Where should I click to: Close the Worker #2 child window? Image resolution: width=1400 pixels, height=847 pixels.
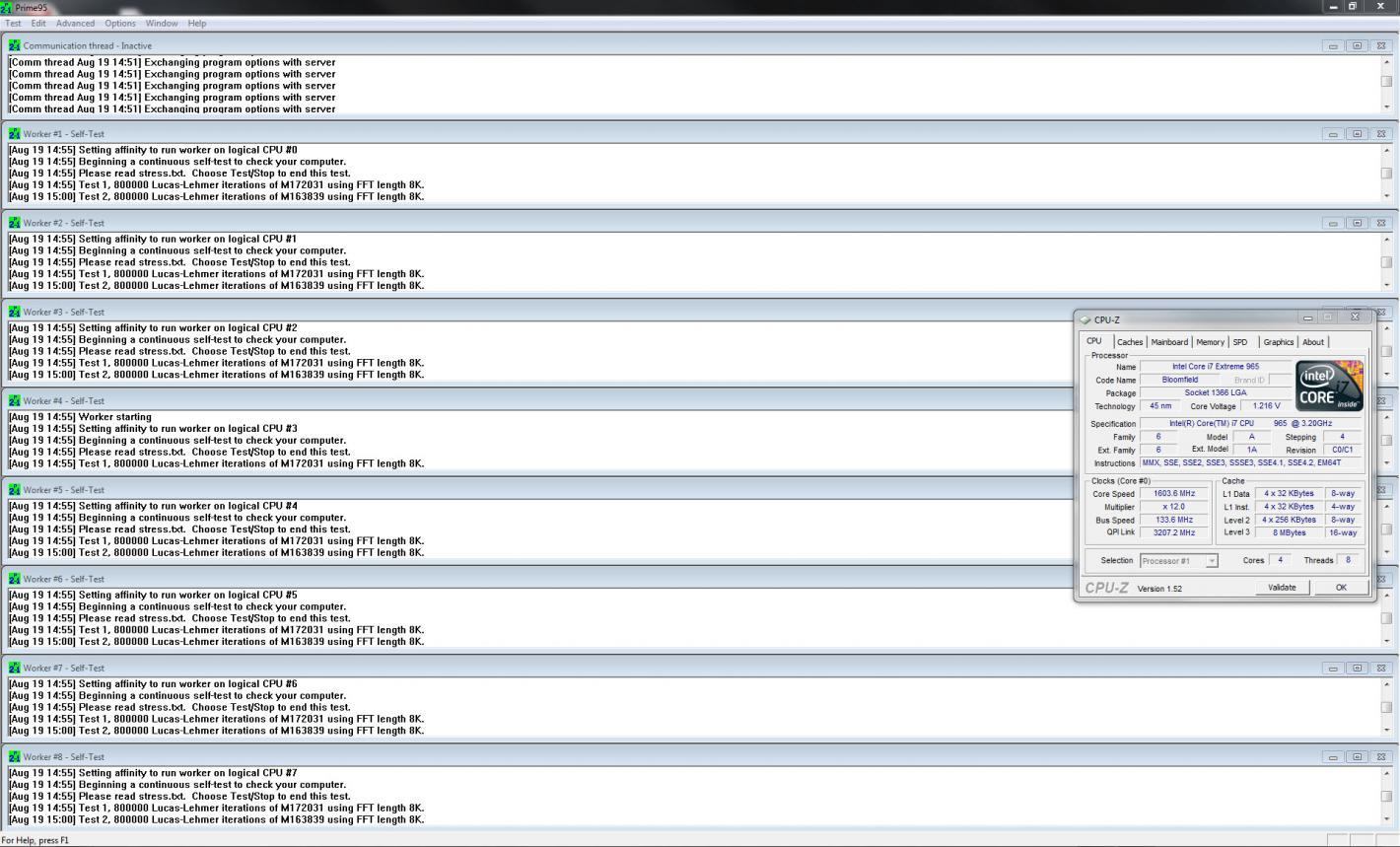click(x=1381, y=223)
